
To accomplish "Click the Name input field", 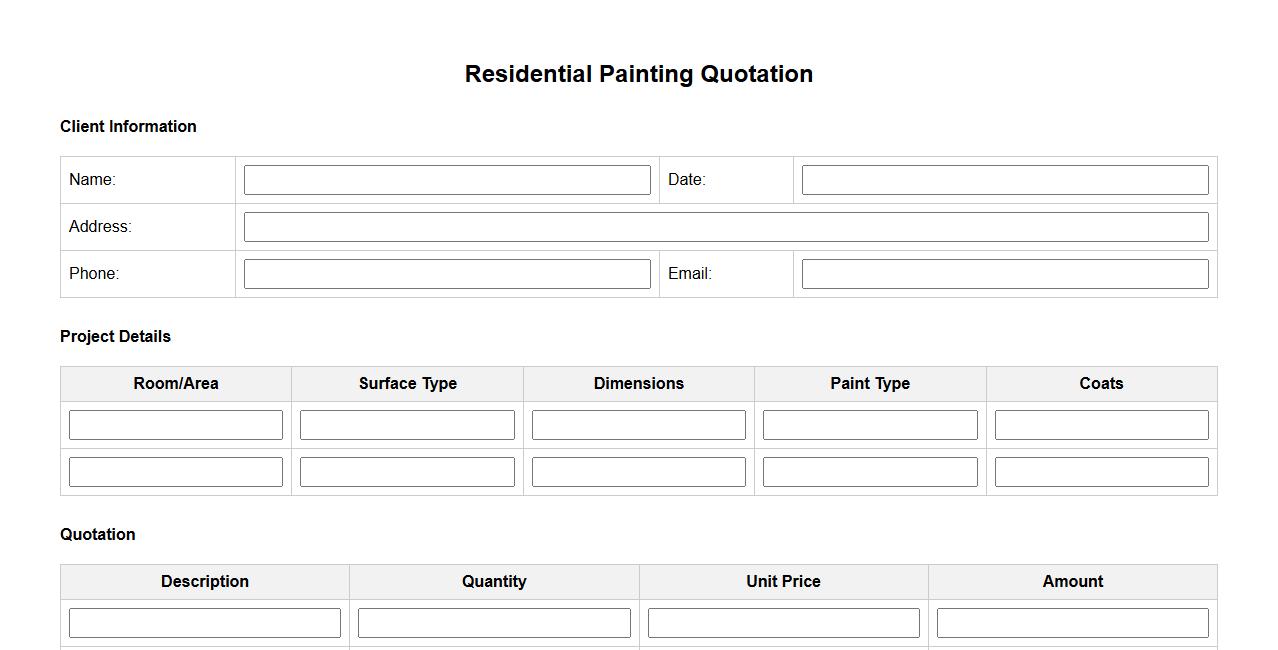I will click(x=447, y=180).
